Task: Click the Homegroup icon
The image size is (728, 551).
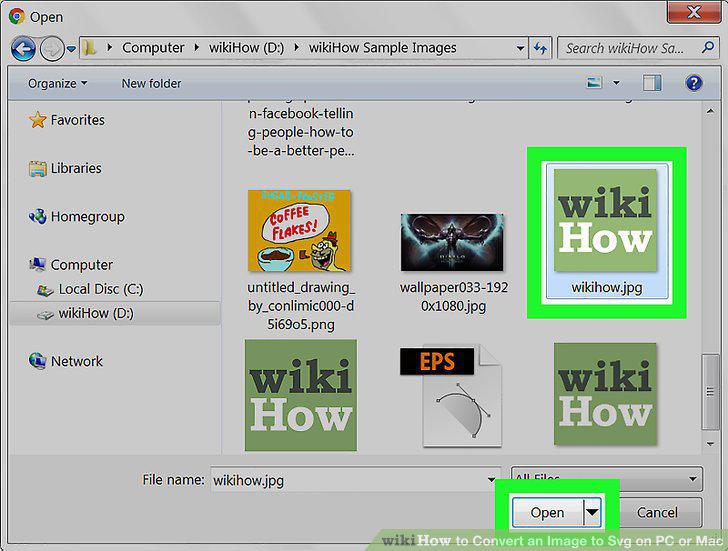Action: (x=38, y=216)
